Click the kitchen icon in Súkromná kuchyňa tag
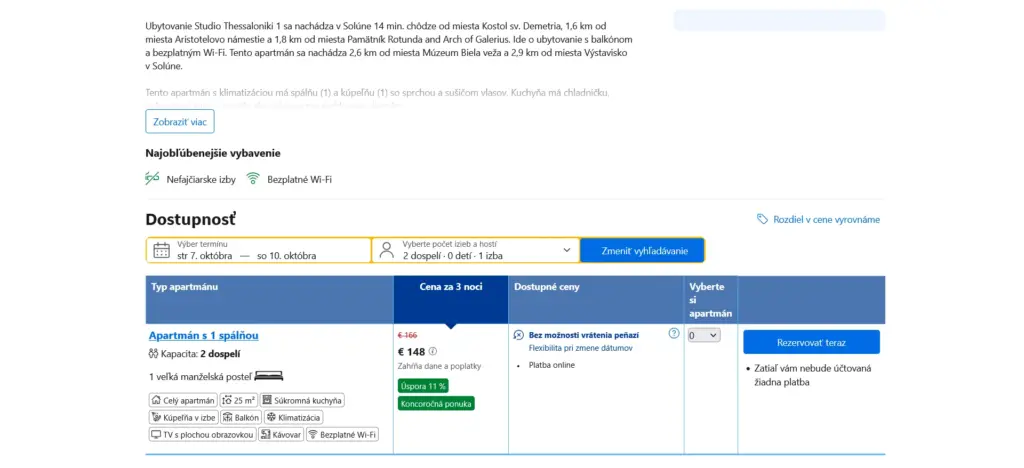The image size is (1024, 468). click(x=266, y=400)
